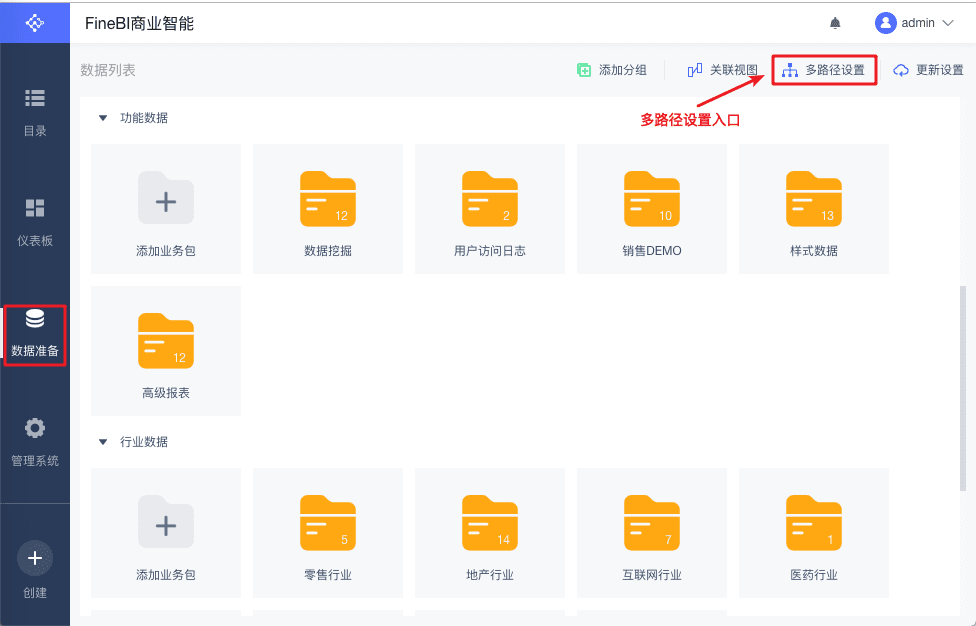Click 添加业务包 under 功能数据
This screenshot has width=976, height=626.
tap(166, 209)
